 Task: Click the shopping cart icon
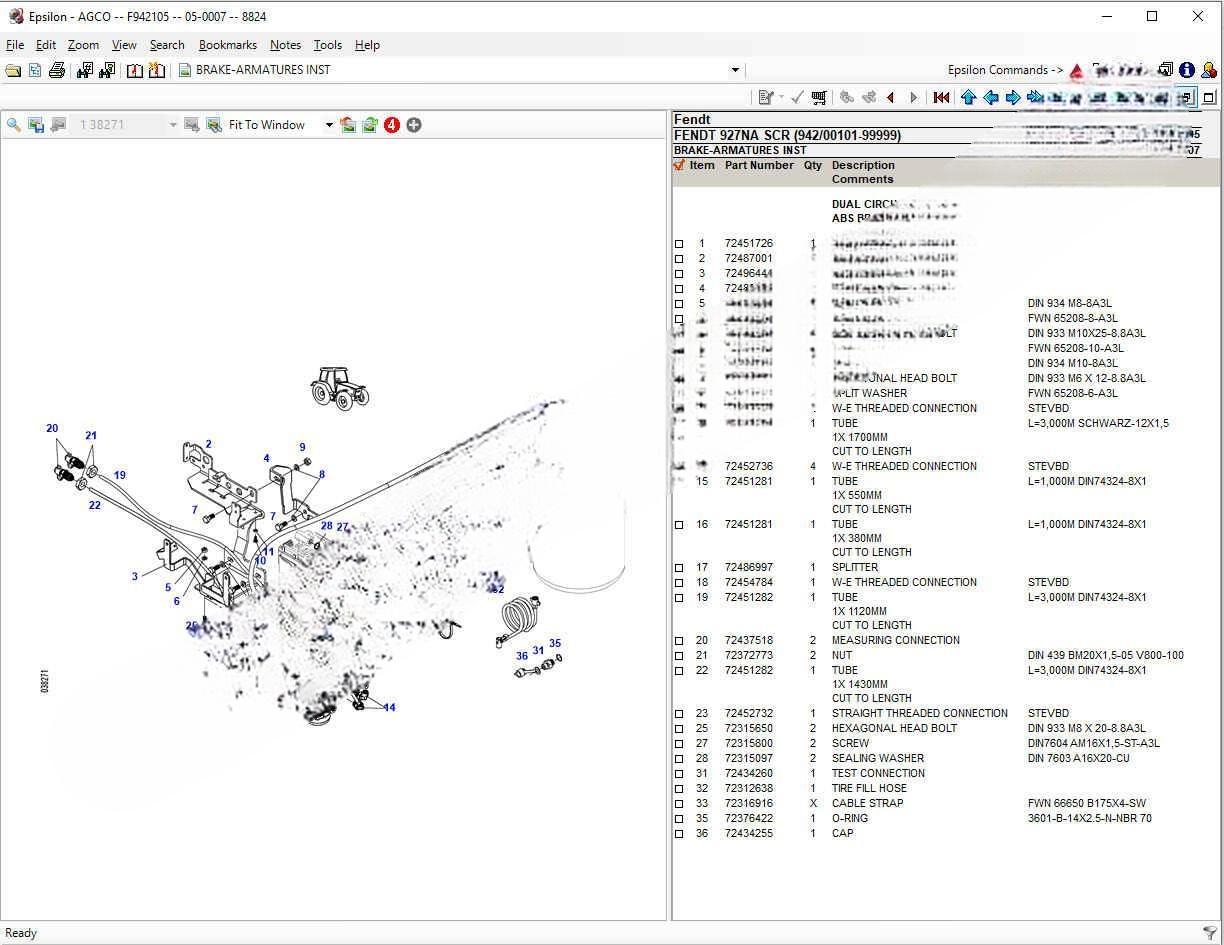819,97
